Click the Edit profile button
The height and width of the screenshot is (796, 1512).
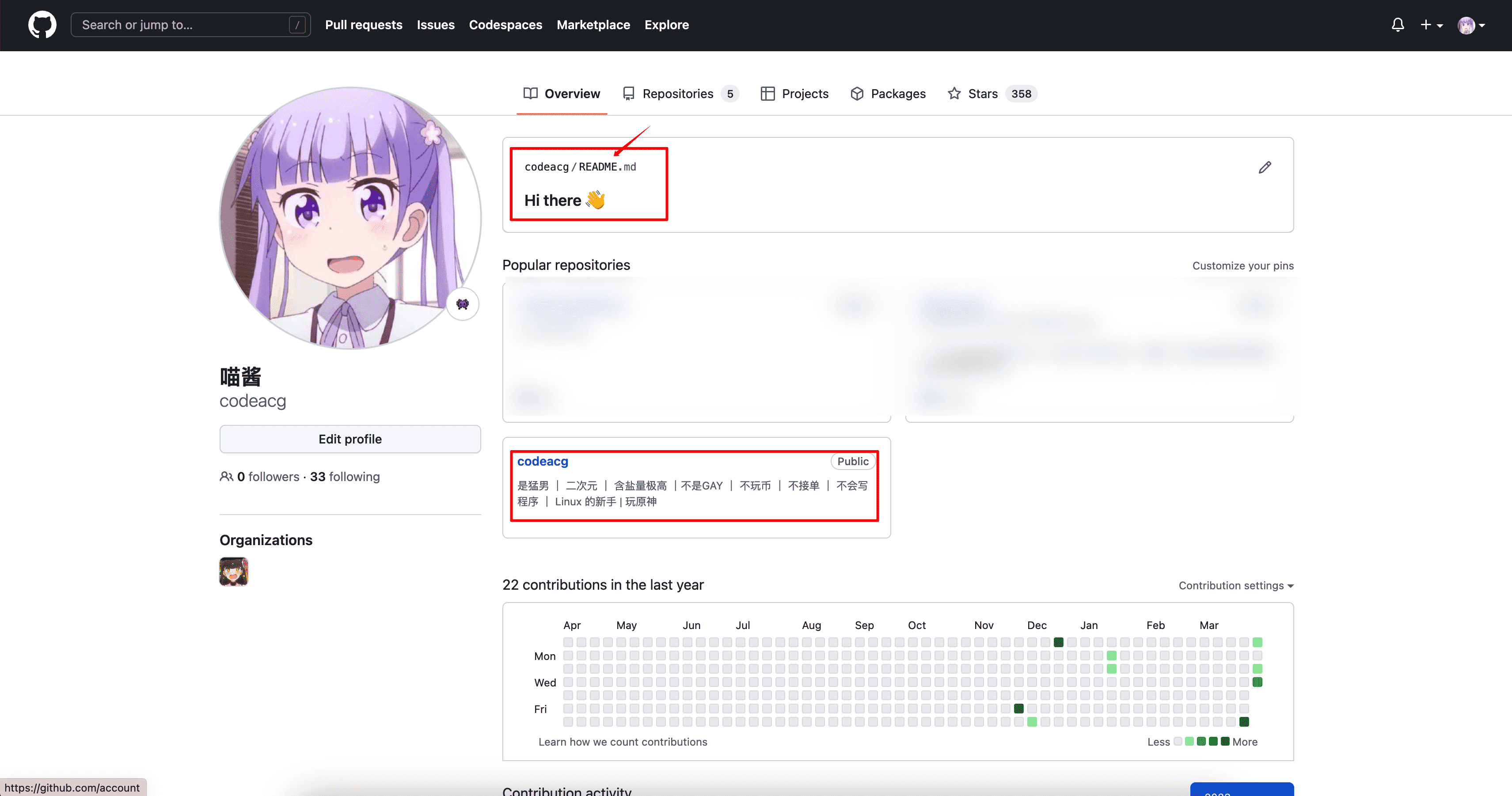point(350,439)
